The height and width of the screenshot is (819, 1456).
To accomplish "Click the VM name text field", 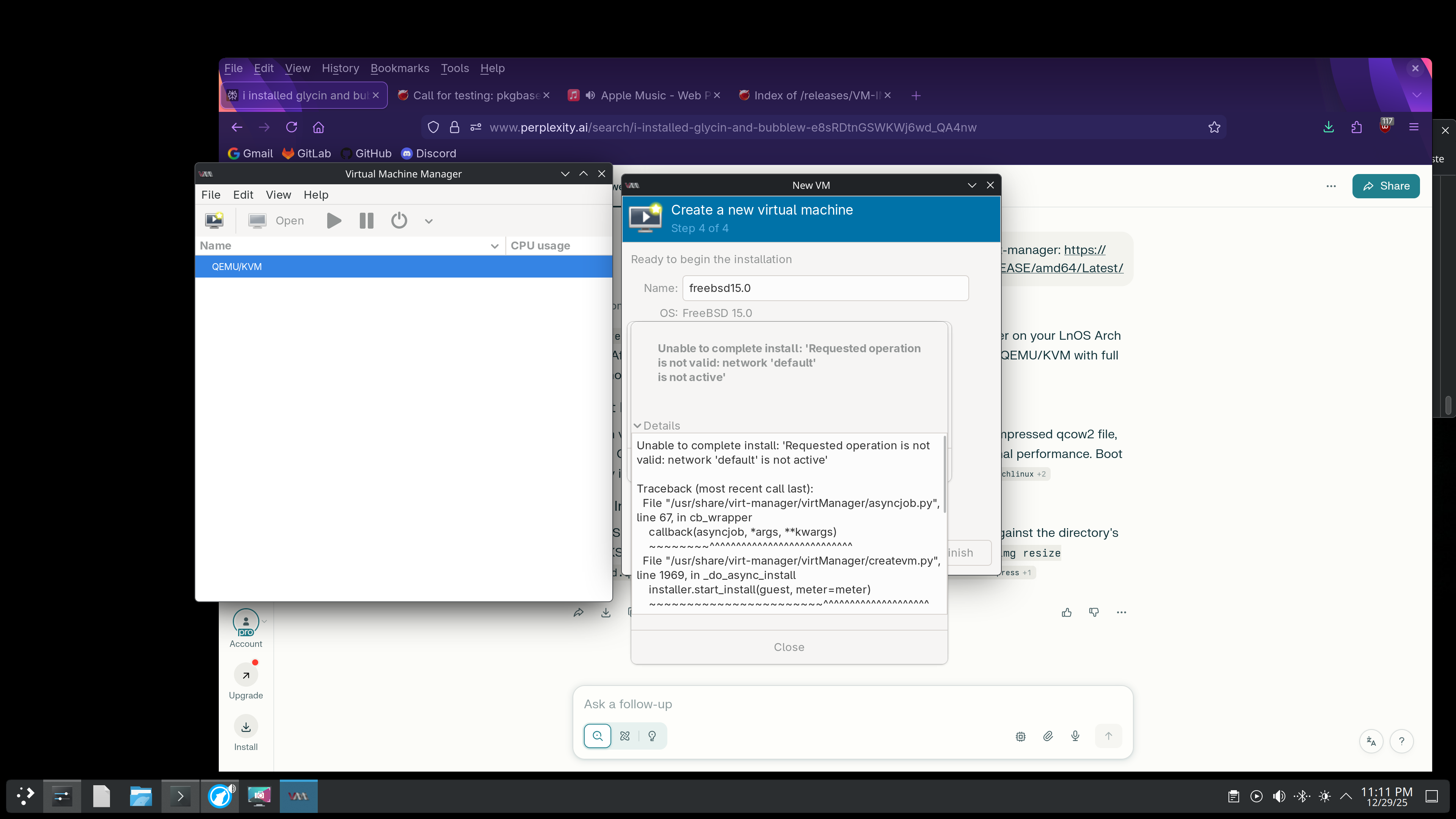I will [825, 288].
